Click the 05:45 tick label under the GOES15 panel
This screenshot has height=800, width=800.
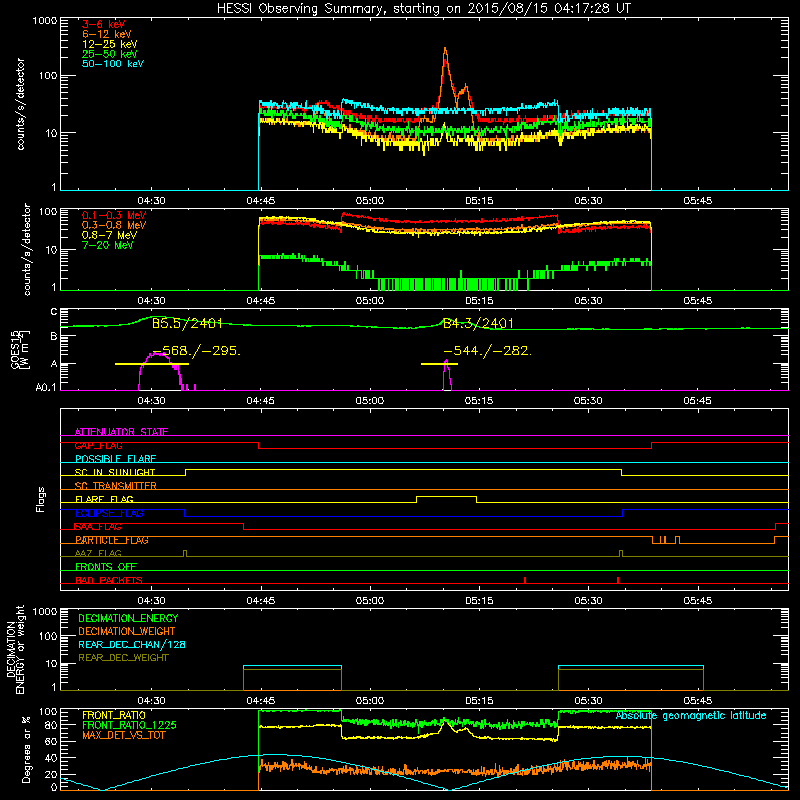pos(697,401)
